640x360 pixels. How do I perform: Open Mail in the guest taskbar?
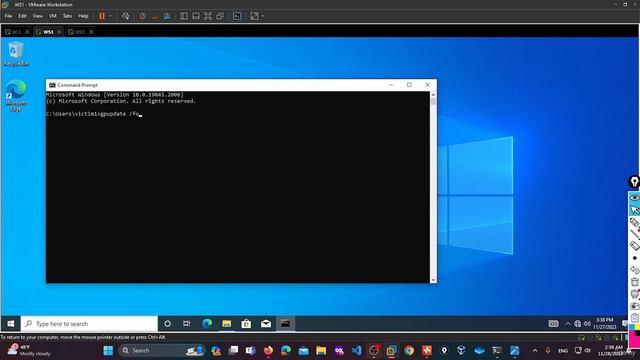266,324
